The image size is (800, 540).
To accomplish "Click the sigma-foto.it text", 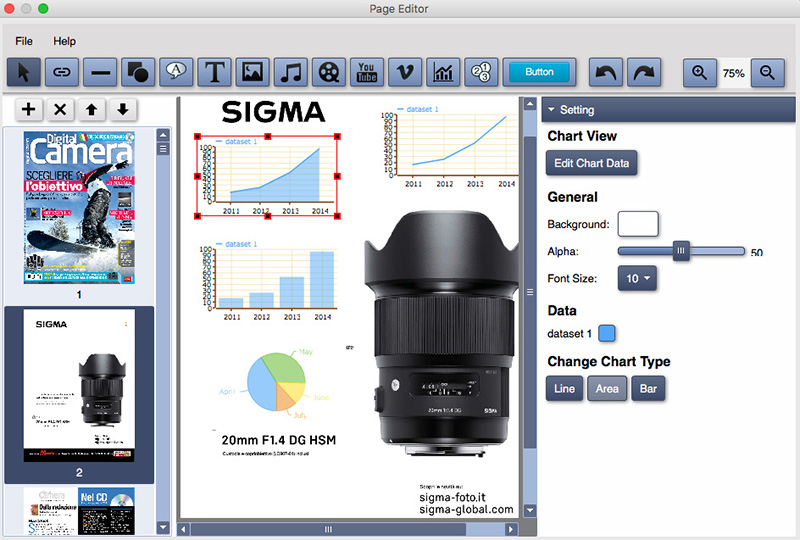I will click(x=453, y=497).
